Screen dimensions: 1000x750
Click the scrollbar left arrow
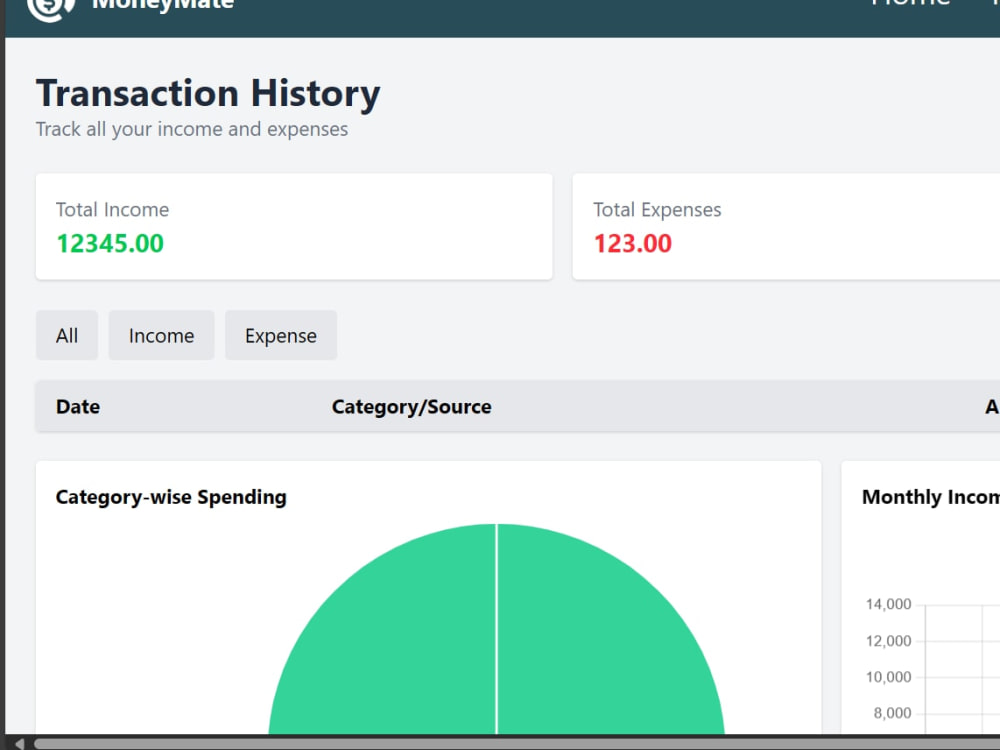click(x=20, y=744)
